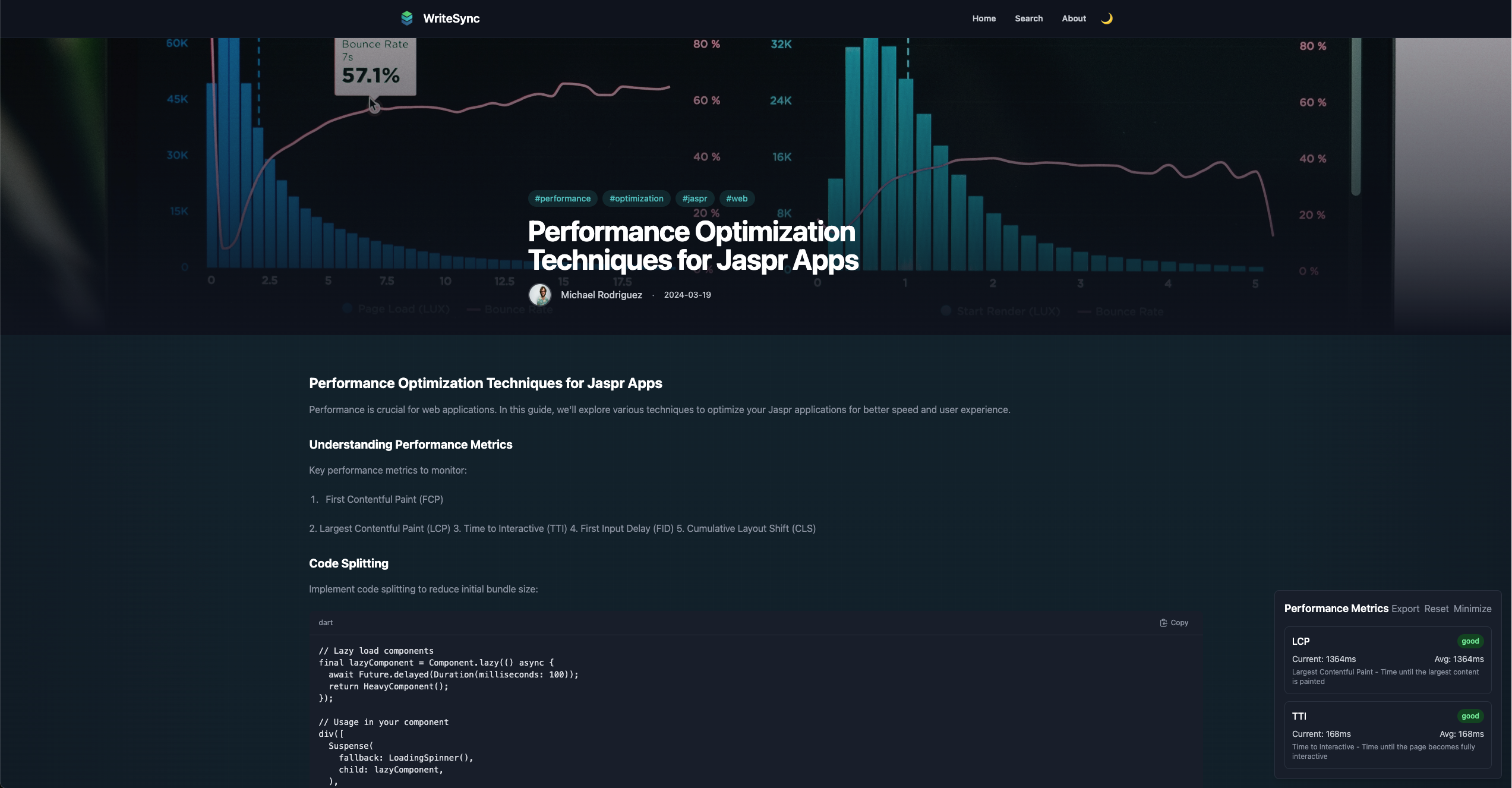Click 'Current: 1364ms' value
The image size is (1512, 788).
(1324, 659)
